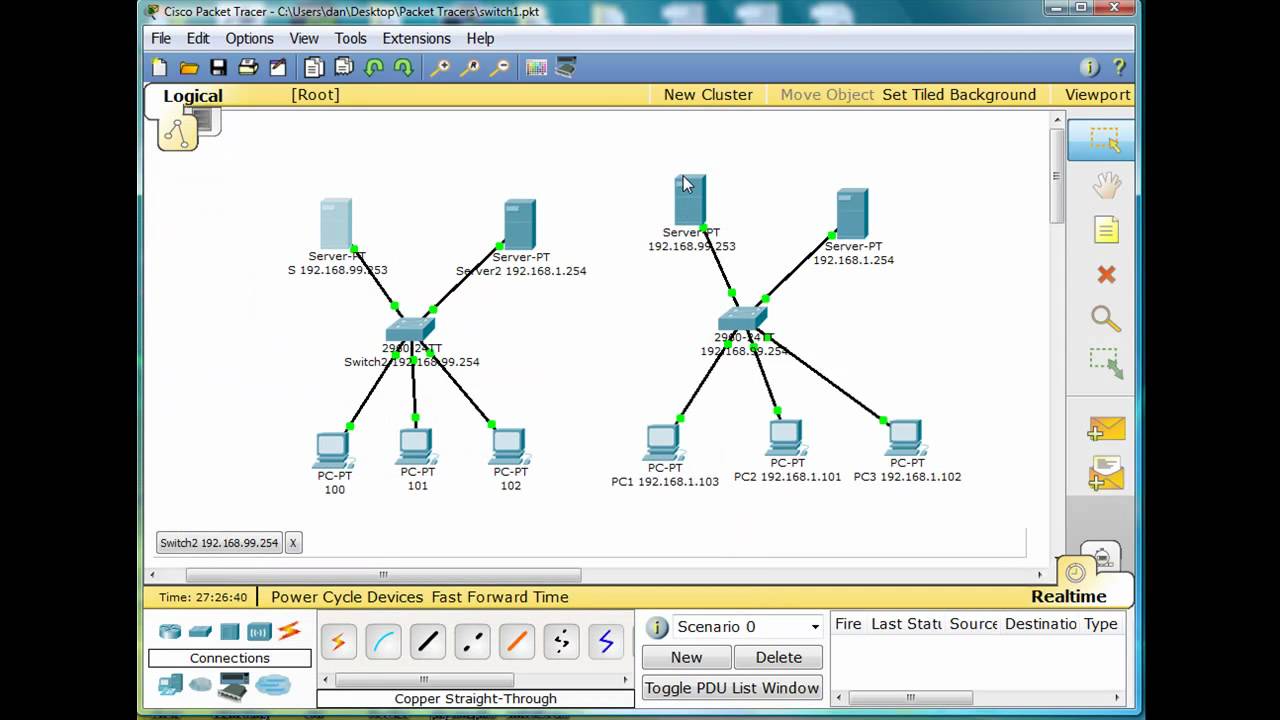The height and width of the screenshot is (720, 1280).
Task: Open the drawing palette icon
Action: coord(537,68)
